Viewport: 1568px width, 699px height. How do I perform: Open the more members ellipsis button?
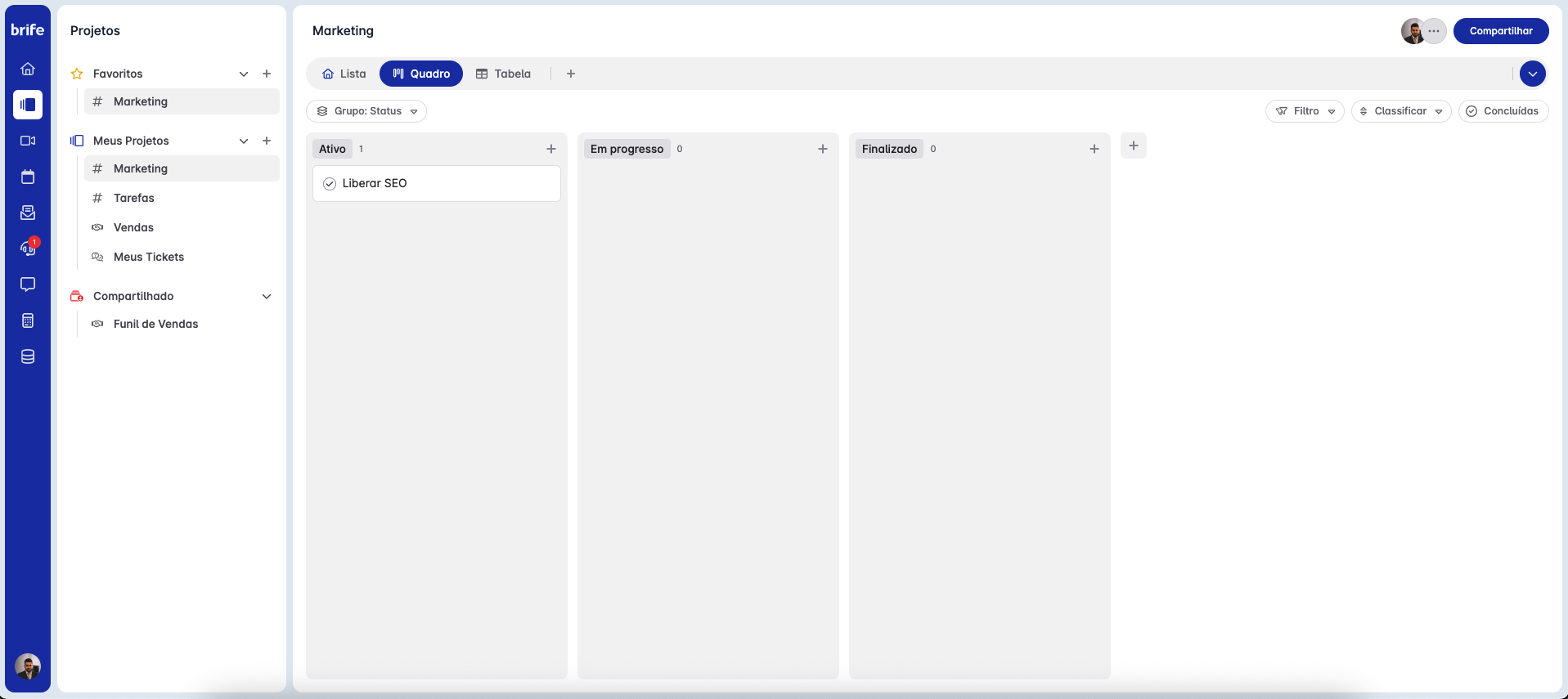point(1434,31)
